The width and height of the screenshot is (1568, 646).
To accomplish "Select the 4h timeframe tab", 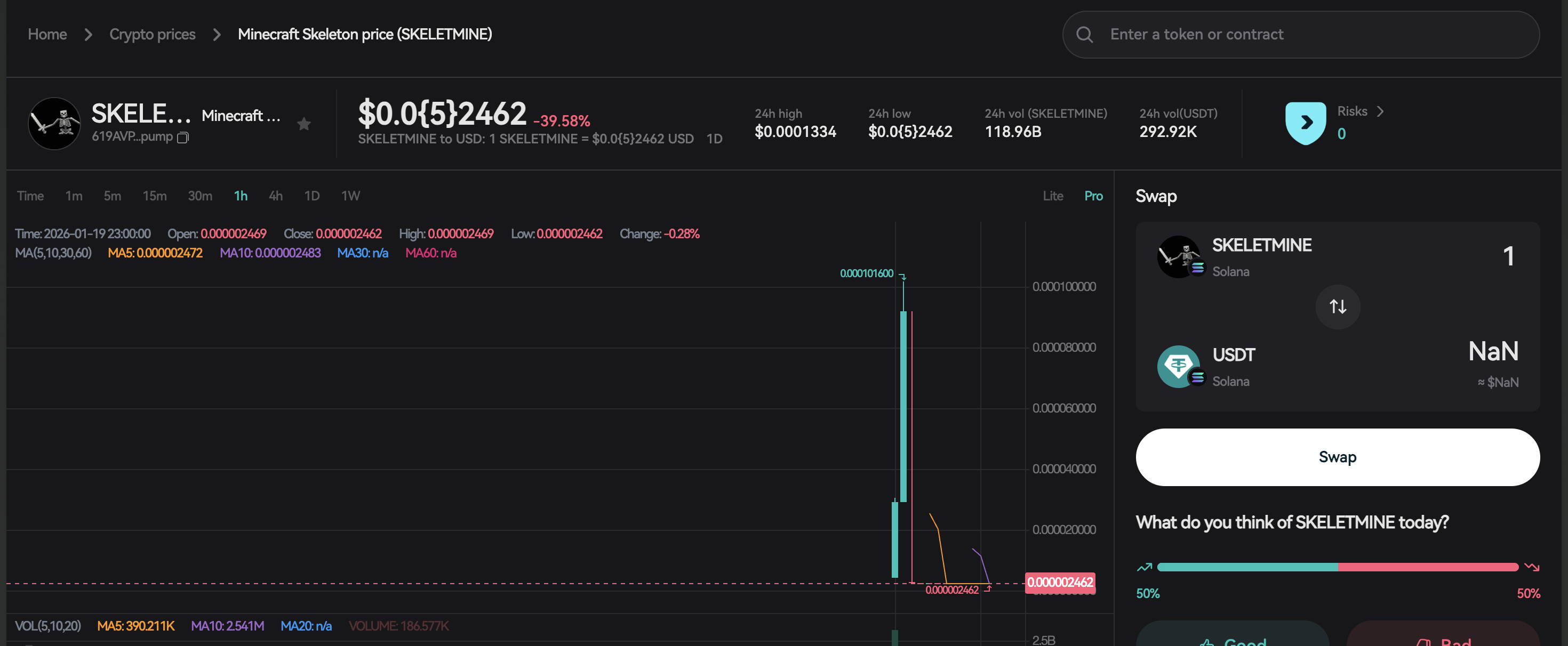I will pos(276,196).
